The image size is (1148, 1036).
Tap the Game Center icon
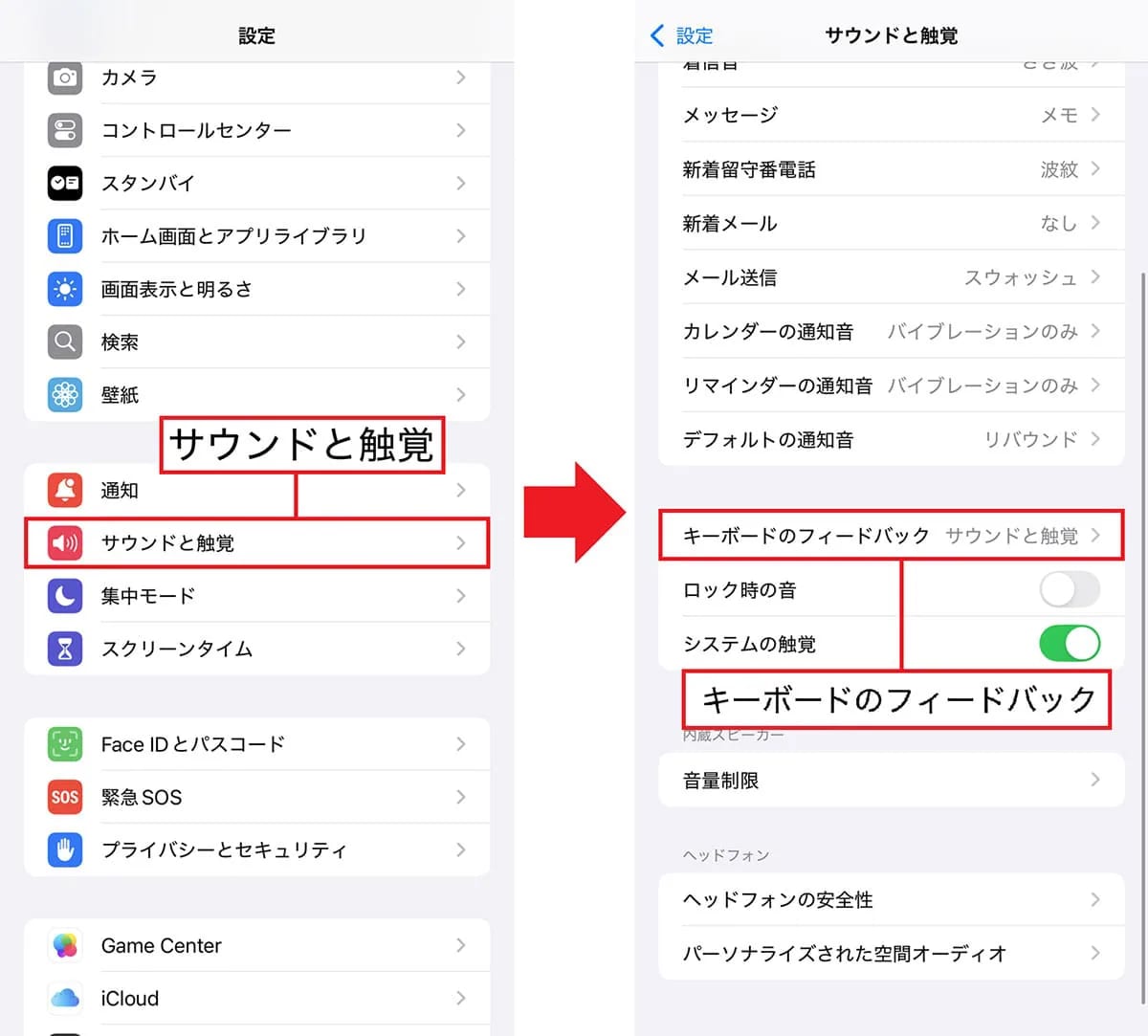(x=65, y=945)
